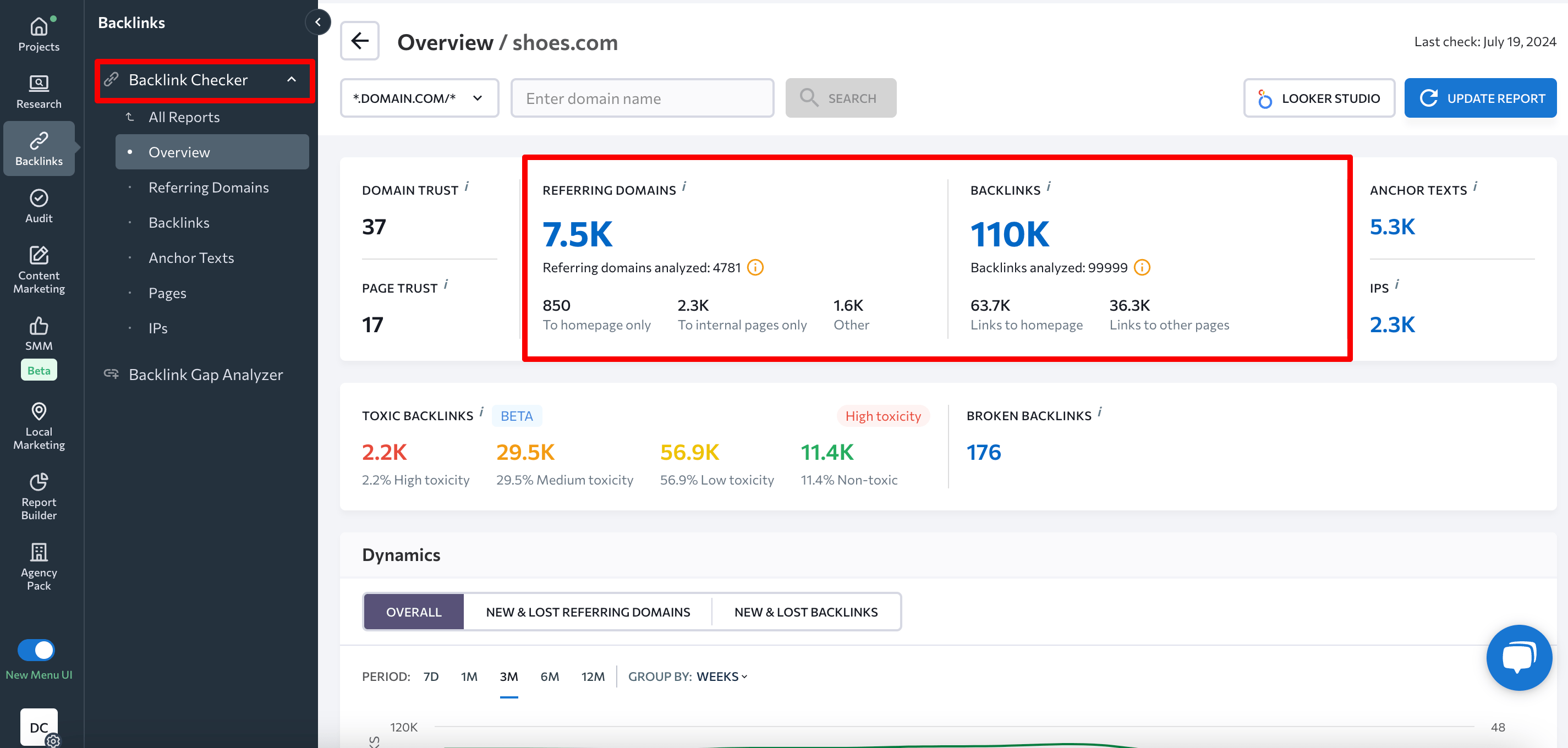Click the 63.7K Links to homepage figure
The image size is (1568, 748).
point(990,305)
